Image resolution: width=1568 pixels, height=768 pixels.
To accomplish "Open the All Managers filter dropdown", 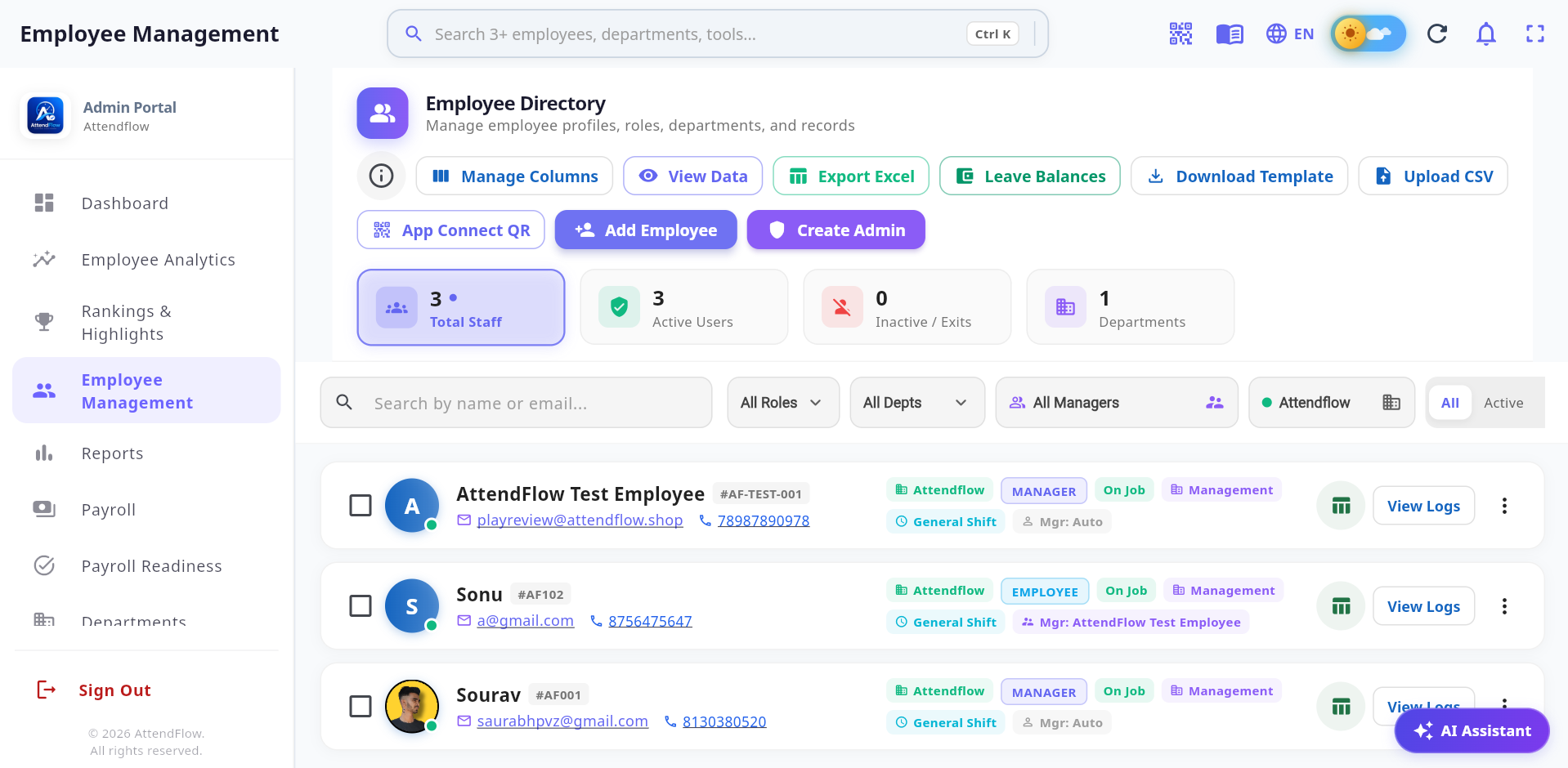I will click(1117, 402).
